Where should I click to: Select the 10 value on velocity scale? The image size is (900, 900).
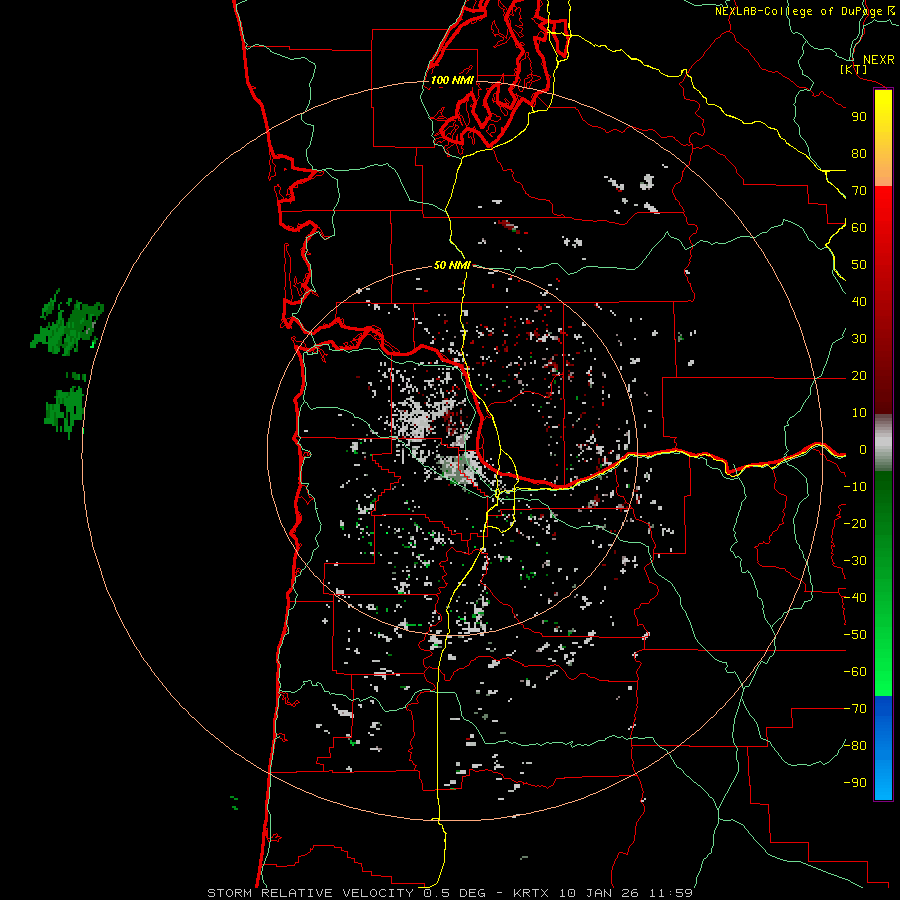coord(859,413)
